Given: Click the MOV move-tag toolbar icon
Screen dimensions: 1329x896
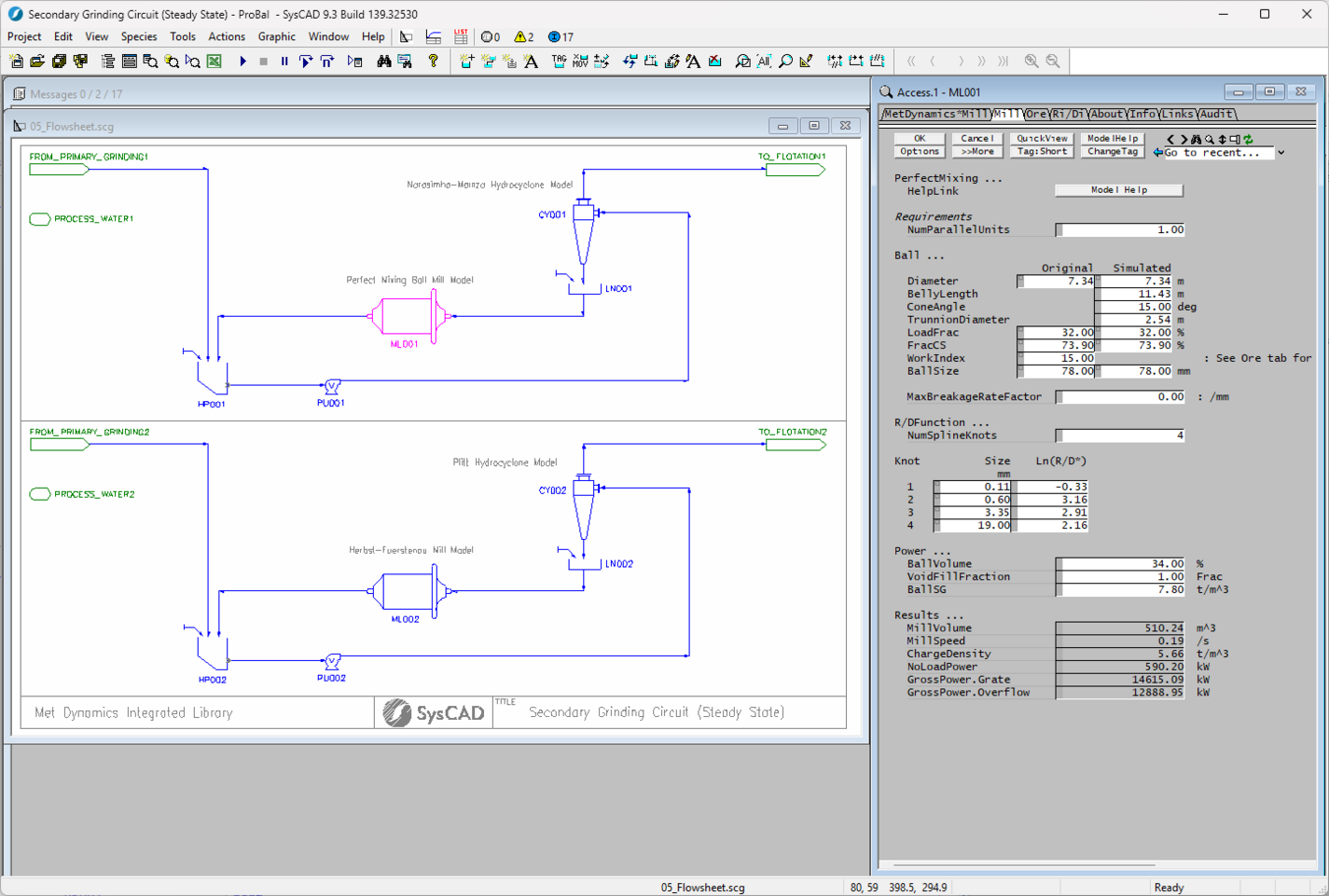Looking at the screenshot, I should click(581, 62).
